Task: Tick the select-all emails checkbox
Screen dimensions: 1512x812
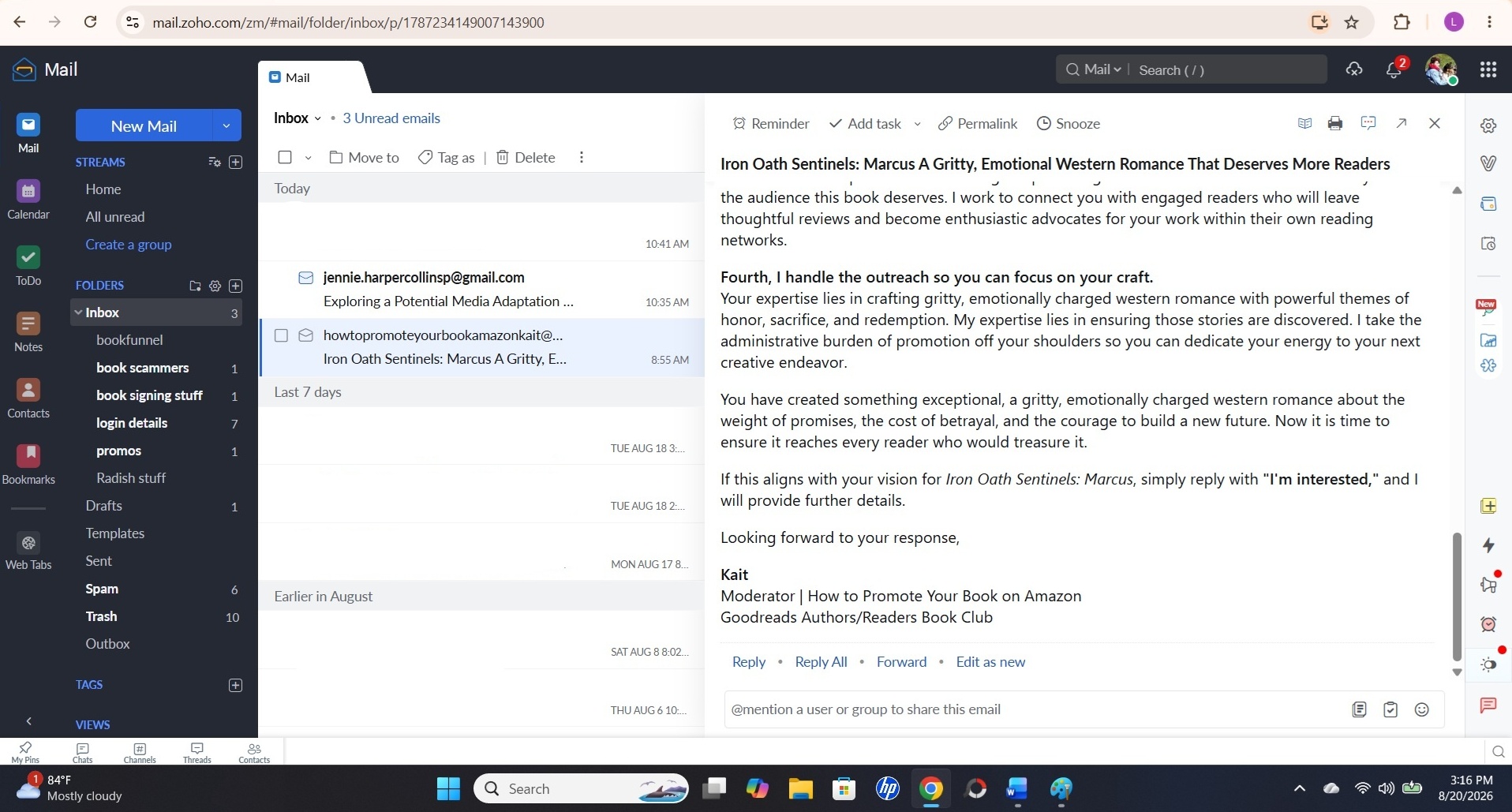Action: 285,157
